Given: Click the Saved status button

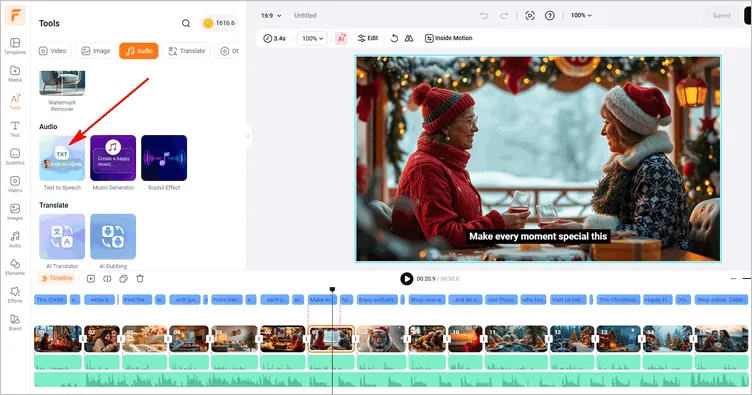Looking at the screenshot, I should (721, 16).
